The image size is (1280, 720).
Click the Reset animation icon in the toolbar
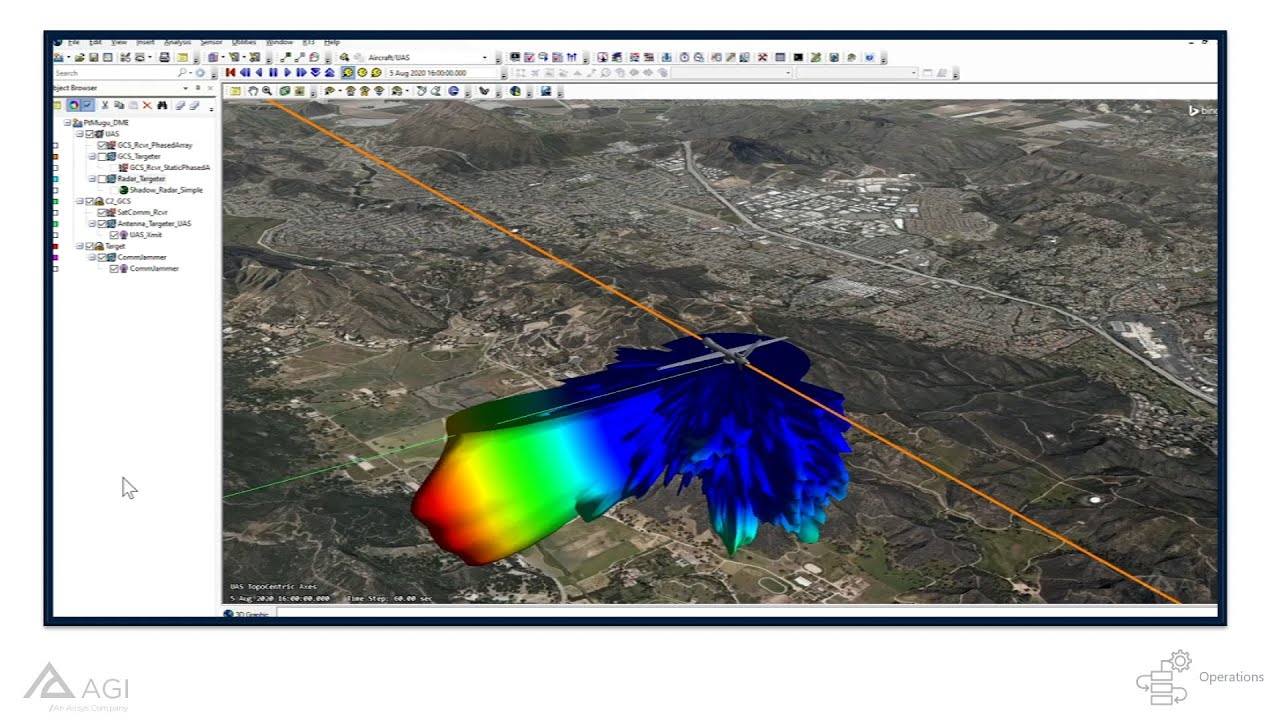tap(229, 73)
